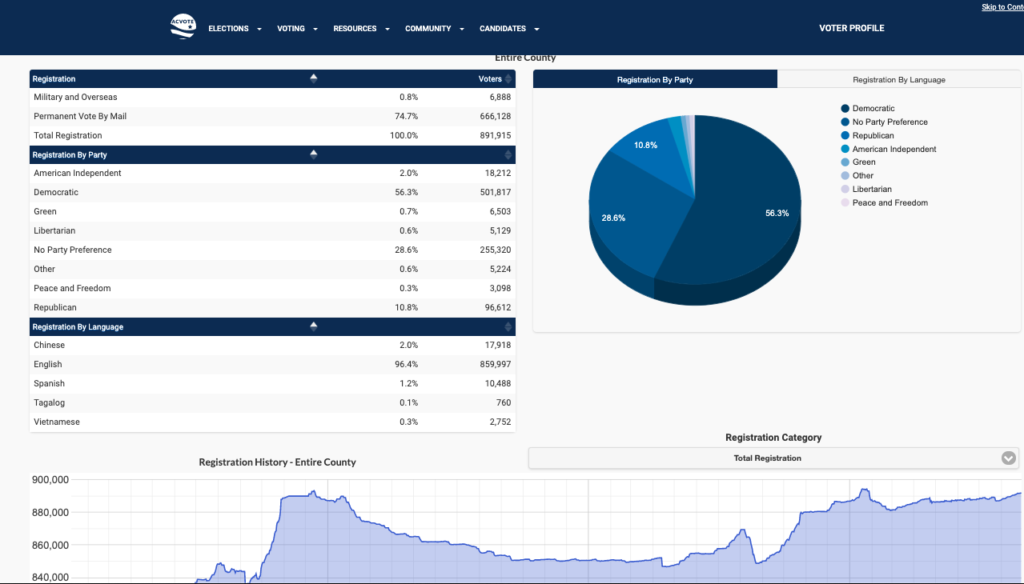
Task: Hide Republican slice via legend entry
Action: [873, 135]
